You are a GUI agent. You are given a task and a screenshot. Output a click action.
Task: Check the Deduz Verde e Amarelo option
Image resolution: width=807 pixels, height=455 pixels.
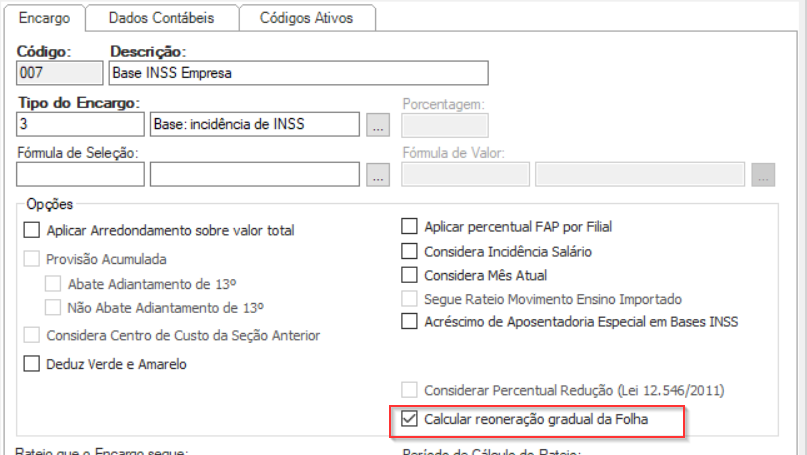[x=31, y=364]
